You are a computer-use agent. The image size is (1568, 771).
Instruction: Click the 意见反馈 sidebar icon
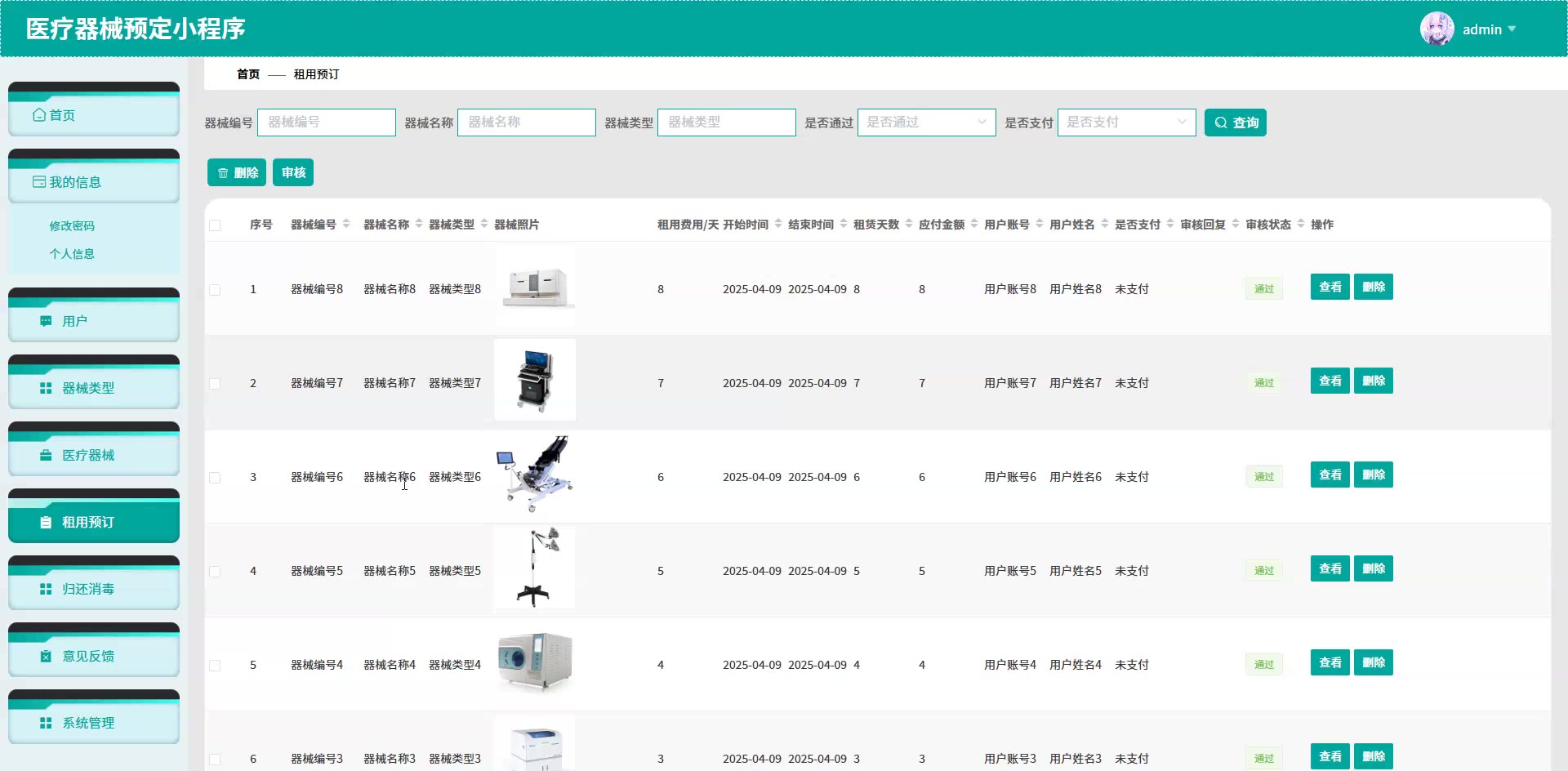coord(46,656)
